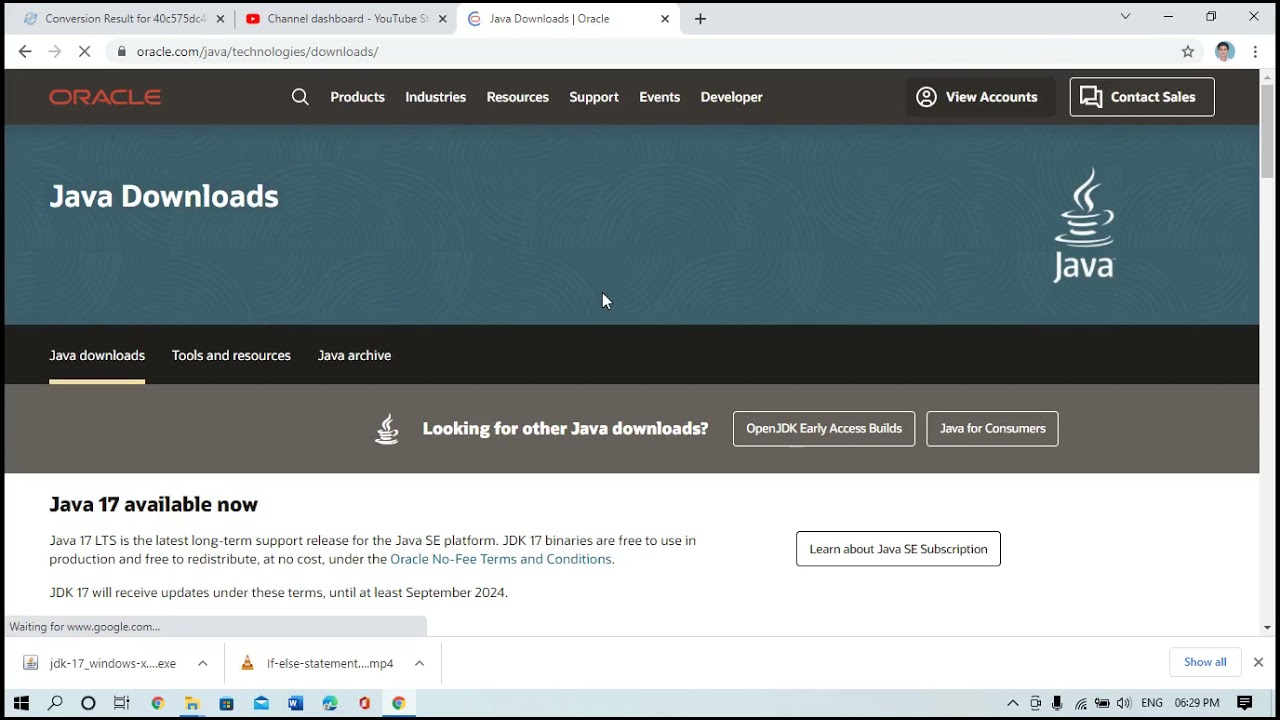Open the site search magnifier icon
Image resolution: width=1280 pixels, height=720 pixels.
click(x=300, y=97)
